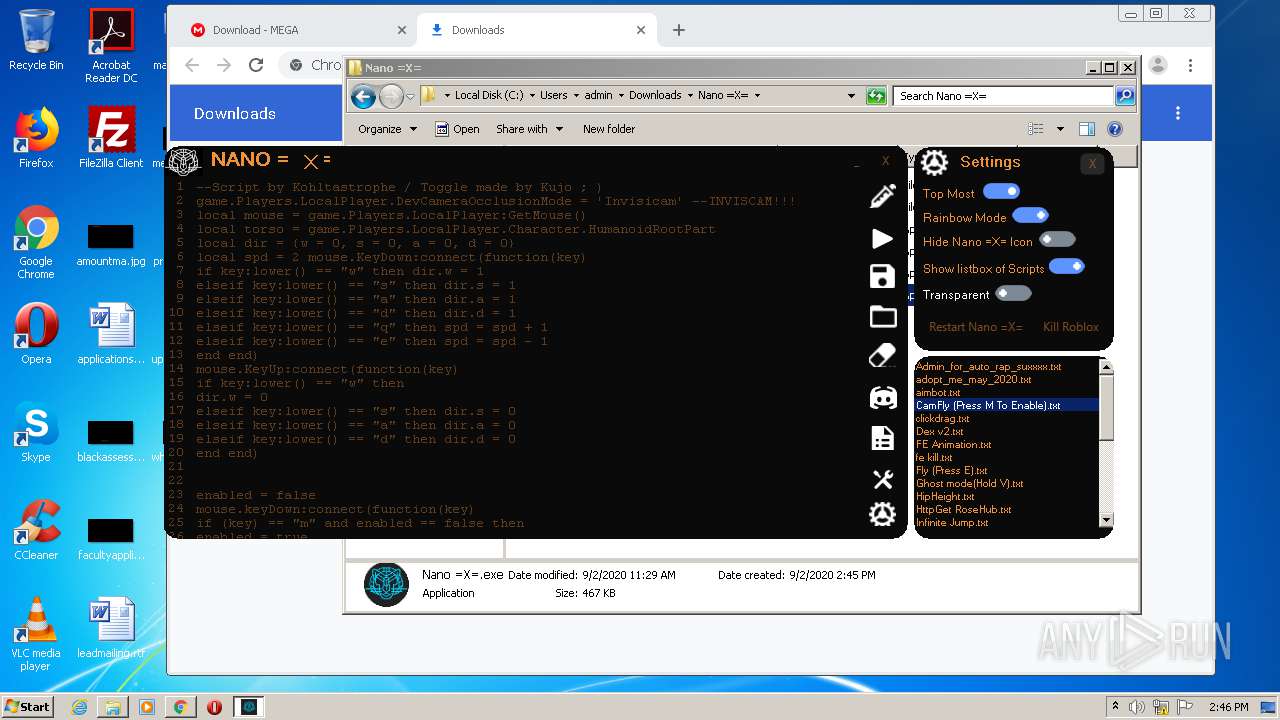This screenshot has height=720, width=1280.
Task: Click New folder in Explorer
Action: click(x=609, y=129)
